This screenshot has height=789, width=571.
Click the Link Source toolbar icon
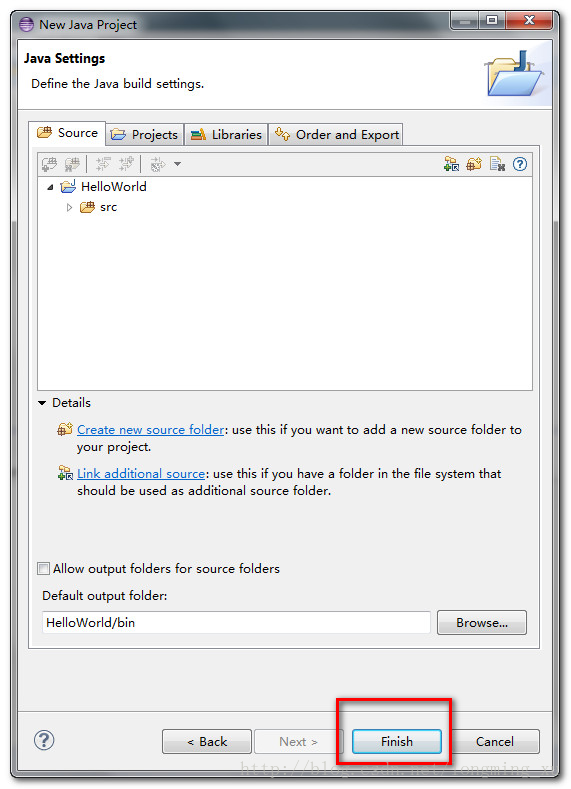tap(451, 164)
